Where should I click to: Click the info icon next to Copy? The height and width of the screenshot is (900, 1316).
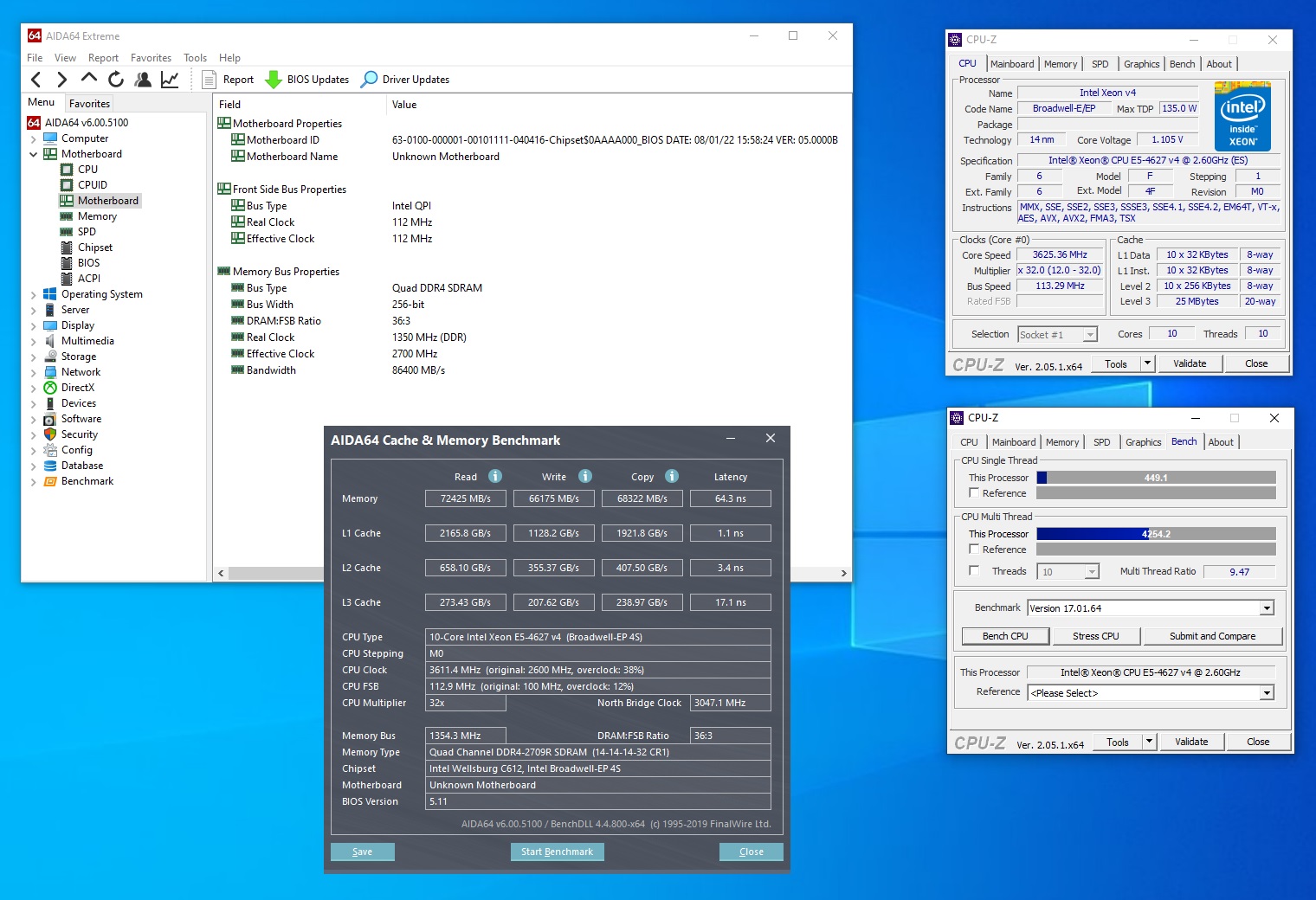[672, 476]
